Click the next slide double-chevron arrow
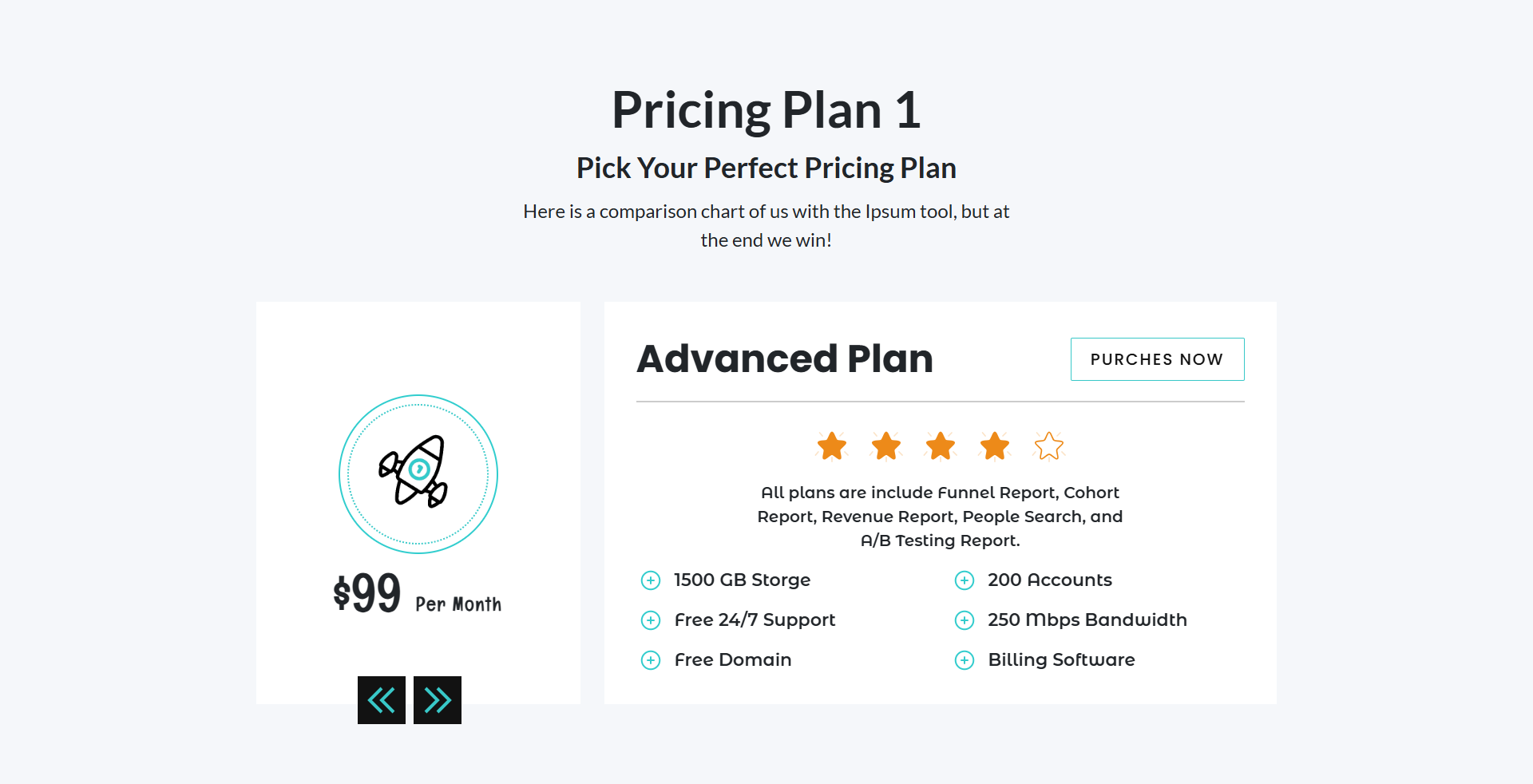The image size is (1533, 784). click(x=438, y=700)
